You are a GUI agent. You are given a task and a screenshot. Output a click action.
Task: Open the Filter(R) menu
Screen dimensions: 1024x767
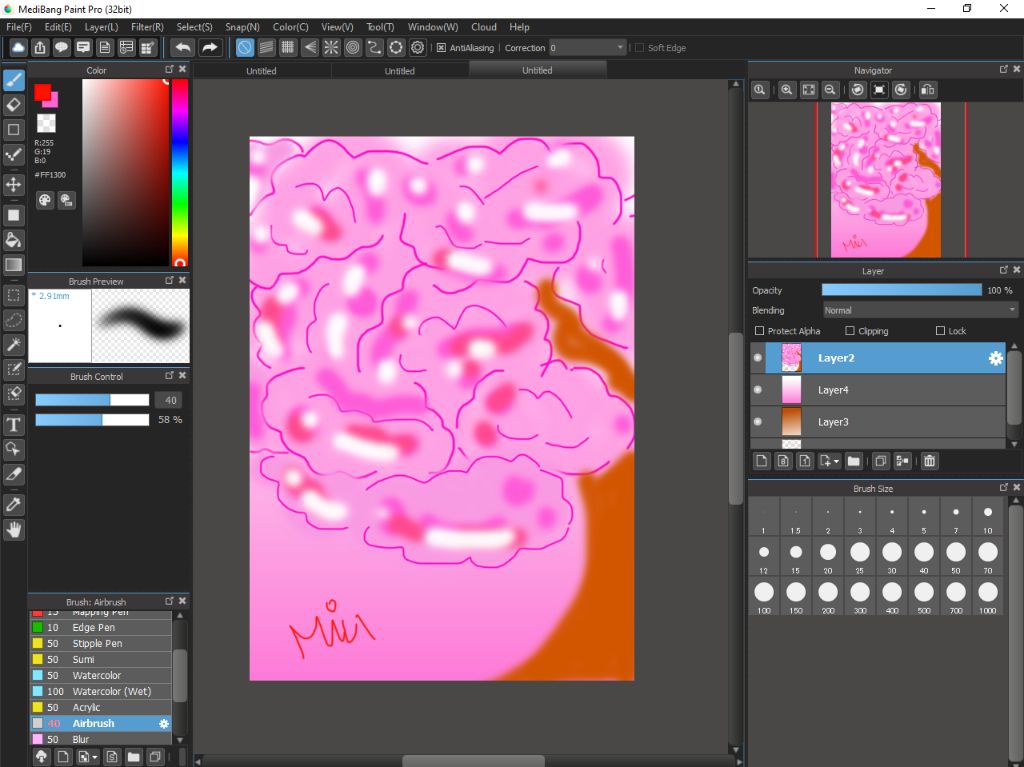147,27
